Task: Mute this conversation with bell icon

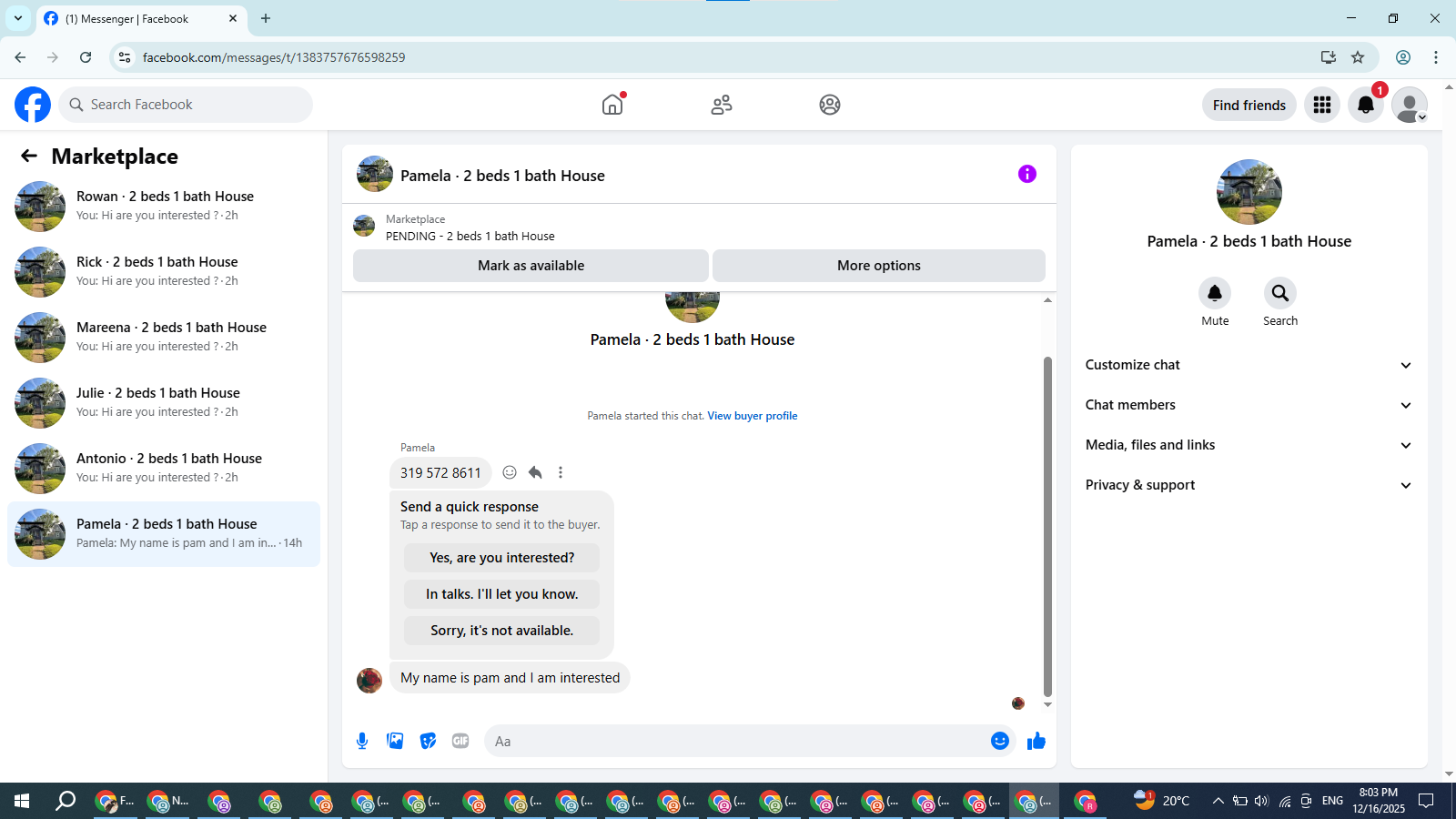Action: [x=1215, y=293]
